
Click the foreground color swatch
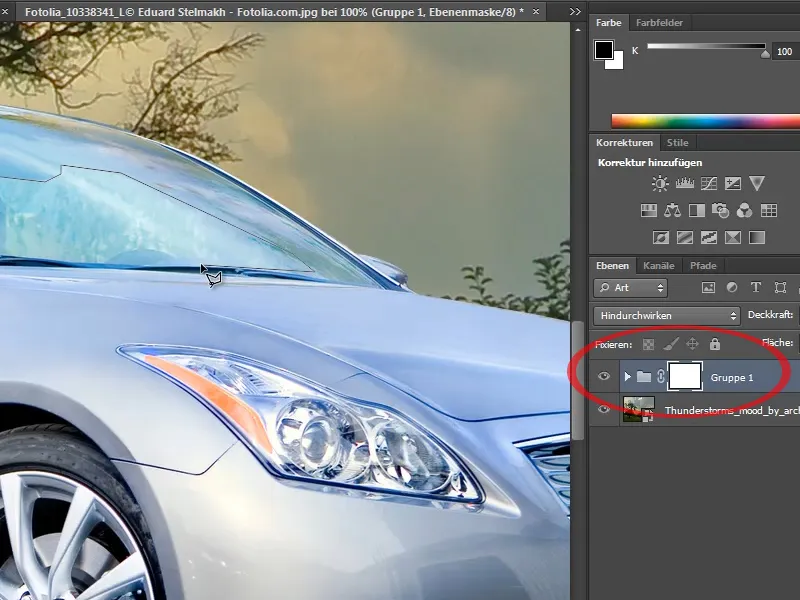[x=604, y=50]
